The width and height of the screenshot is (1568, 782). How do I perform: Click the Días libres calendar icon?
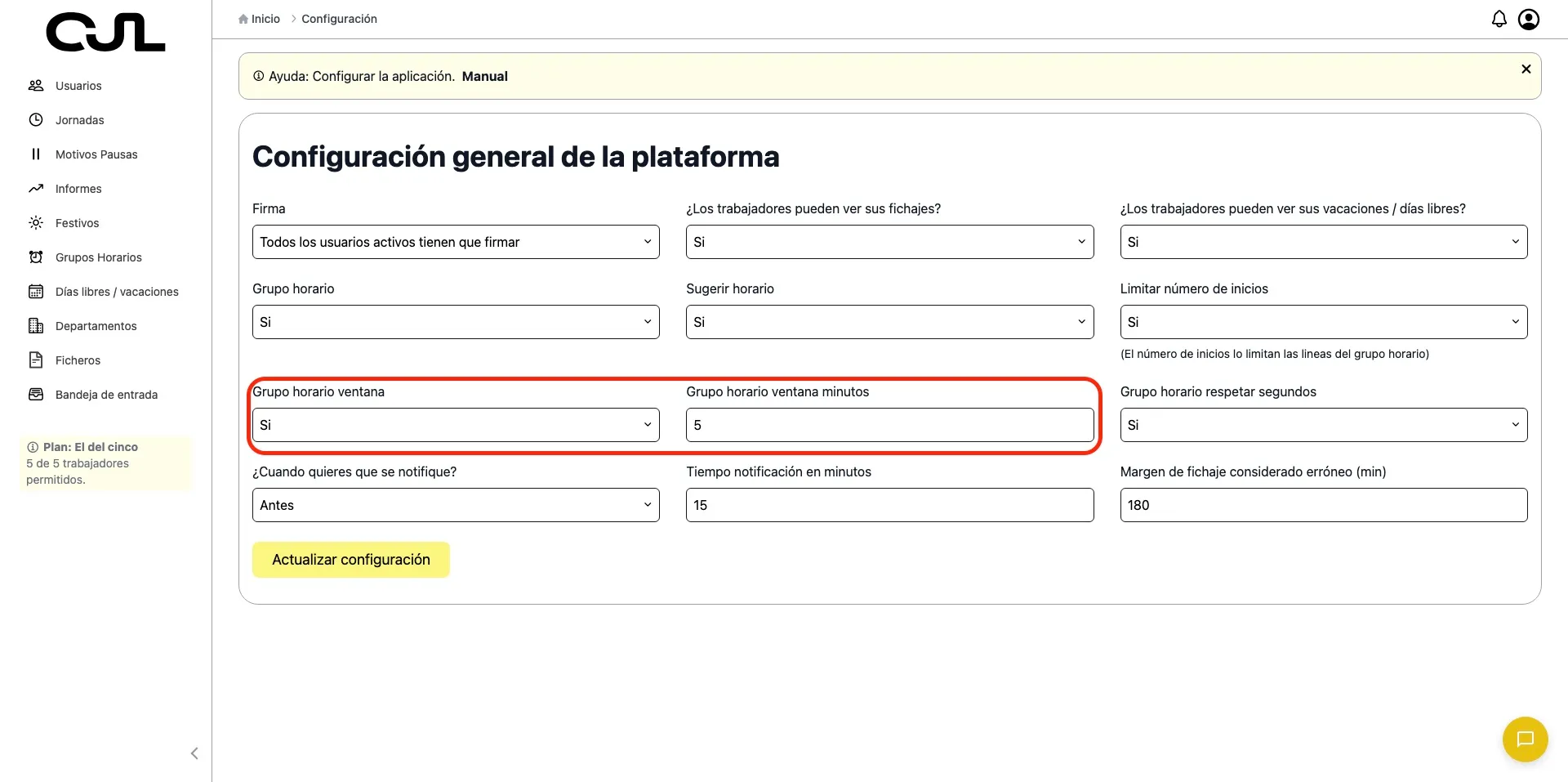(36, 291)
